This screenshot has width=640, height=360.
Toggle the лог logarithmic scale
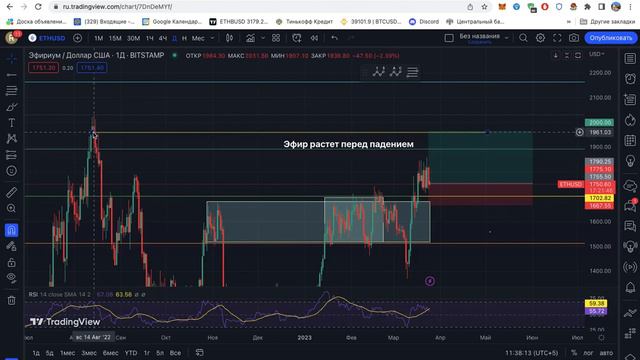(x=588, y=353)
